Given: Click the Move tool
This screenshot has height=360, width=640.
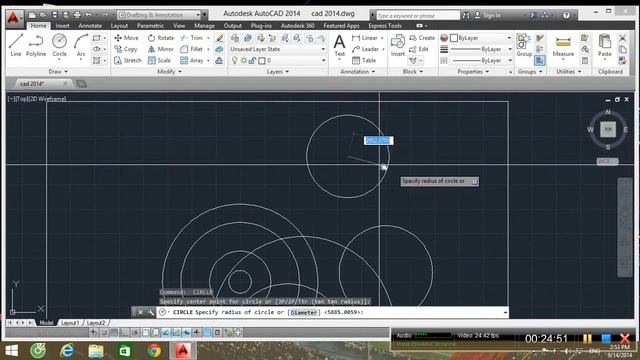Looking at the screenshot, I should [x=127, y=38].
